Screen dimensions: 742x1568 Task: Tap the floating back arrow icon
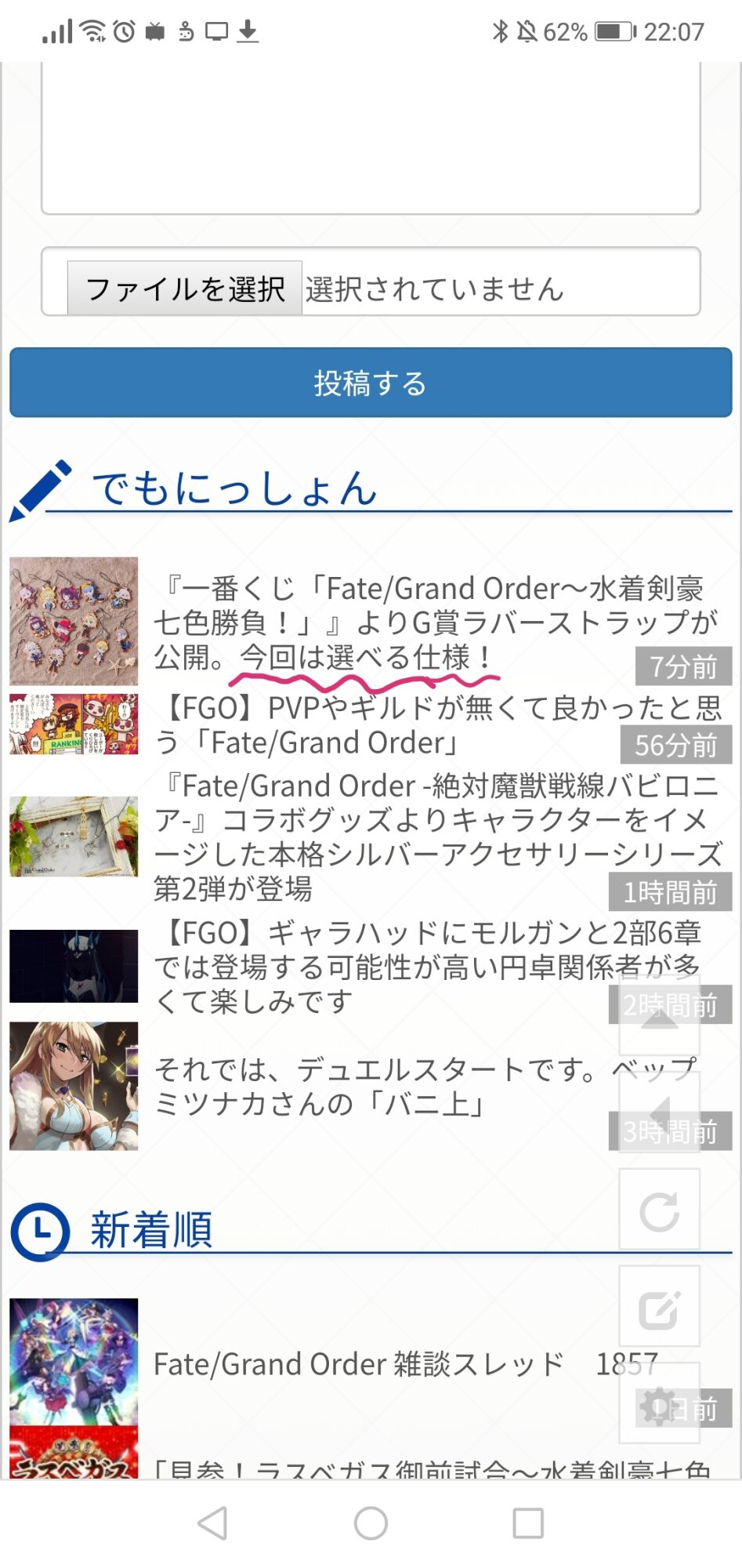pyautogui.click(x=659, y=1112)
